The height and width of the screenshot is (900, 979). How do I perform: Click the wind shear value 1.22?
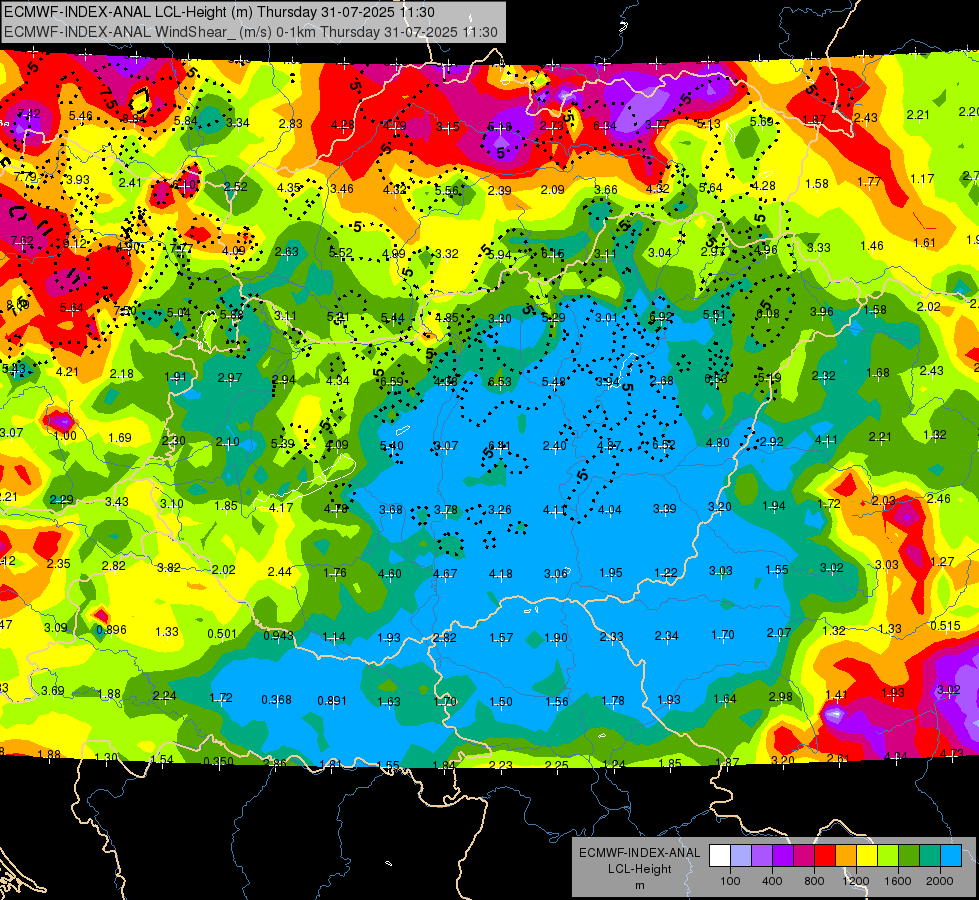(x=666, y=573)
